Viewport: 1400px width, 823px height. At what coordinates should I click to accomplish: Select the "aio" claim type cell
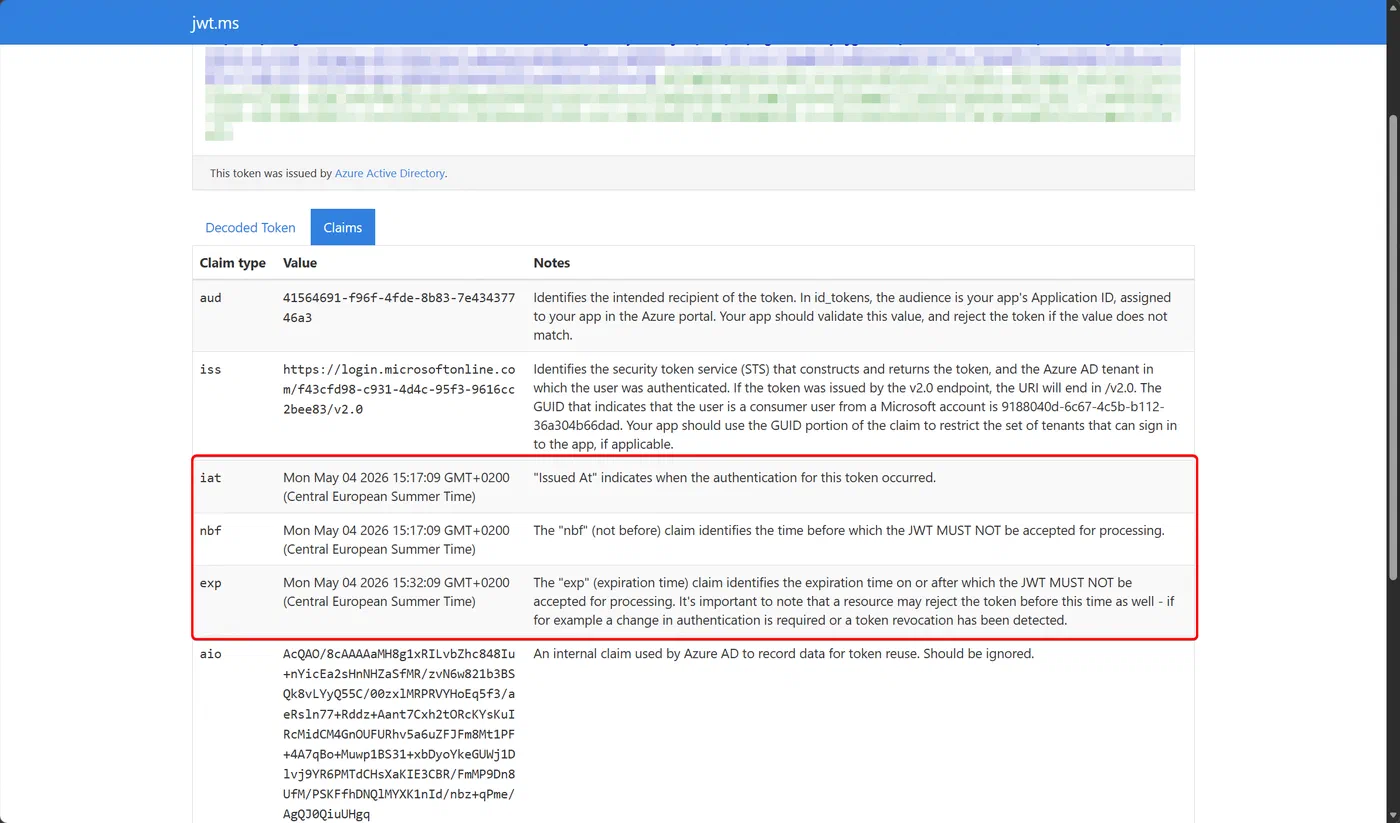point(210,654)
